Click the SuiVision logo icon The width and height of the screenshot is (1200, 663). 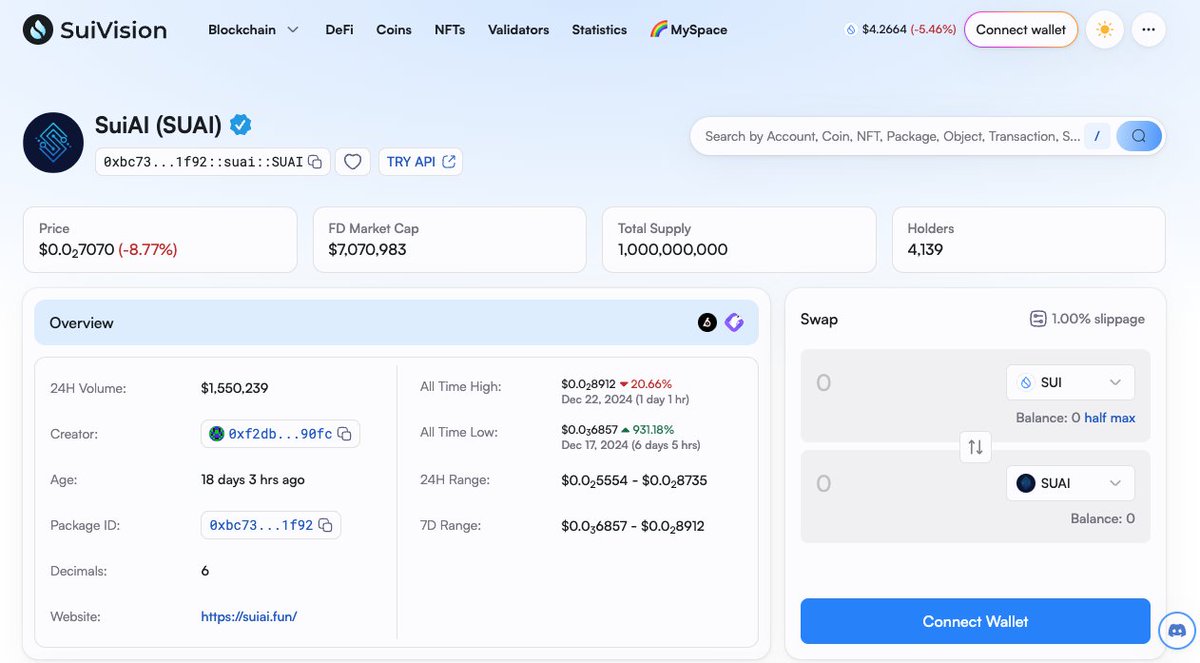click(x=36, y=30)
